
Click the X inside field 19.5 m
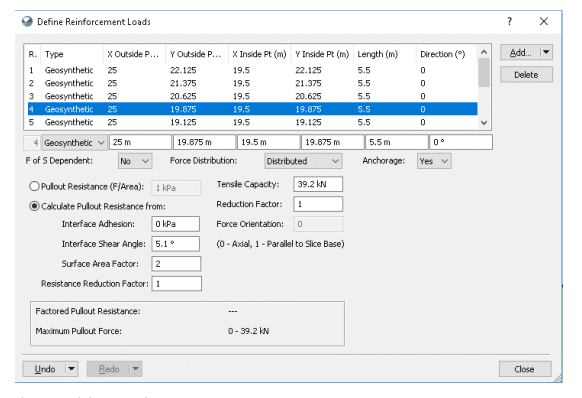269,142
